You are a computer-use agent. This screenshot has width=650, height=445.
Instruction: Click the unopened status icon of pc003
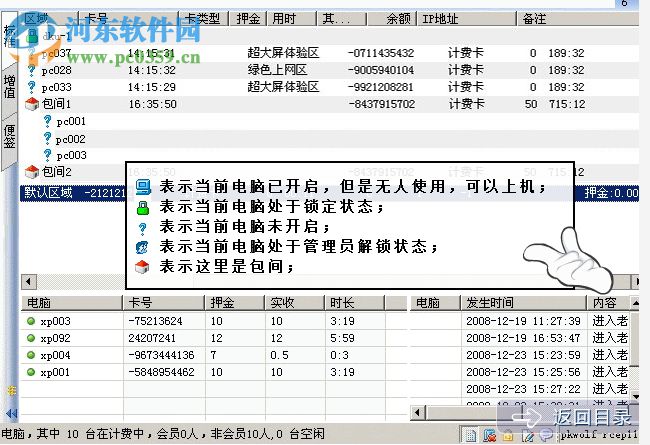(x=48, y=155)
